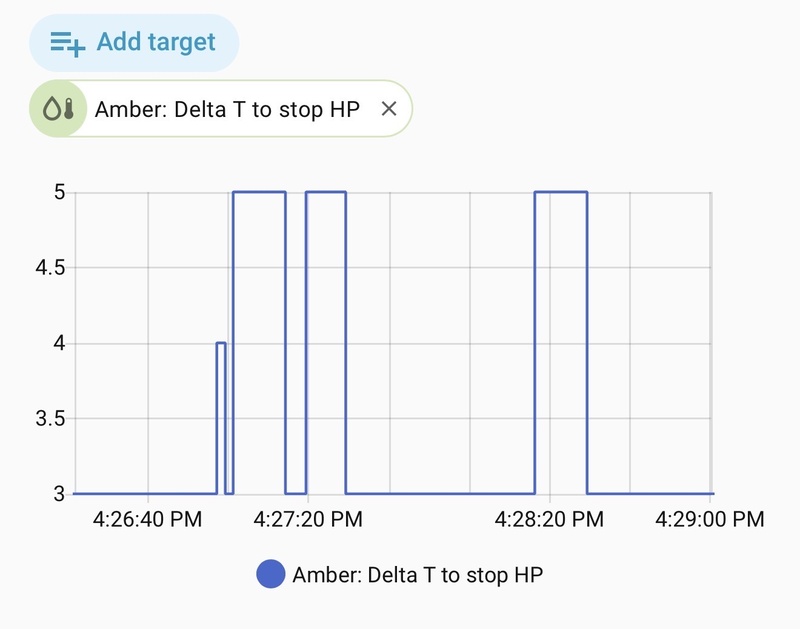800x629 pixels.
Task: Click the top of the first plateau at 5
Action: coord(259,192)
